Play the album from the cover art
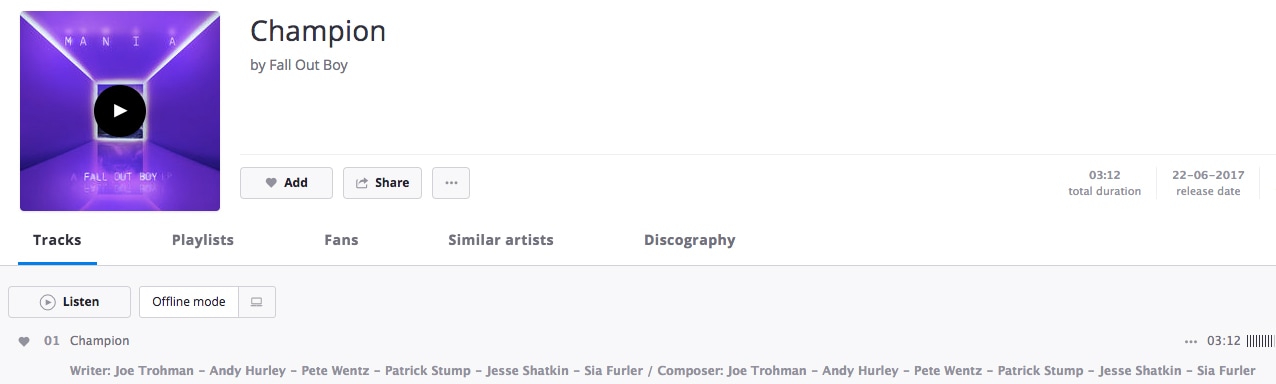This screenshot has width=1276, height=384. [120, 111]
